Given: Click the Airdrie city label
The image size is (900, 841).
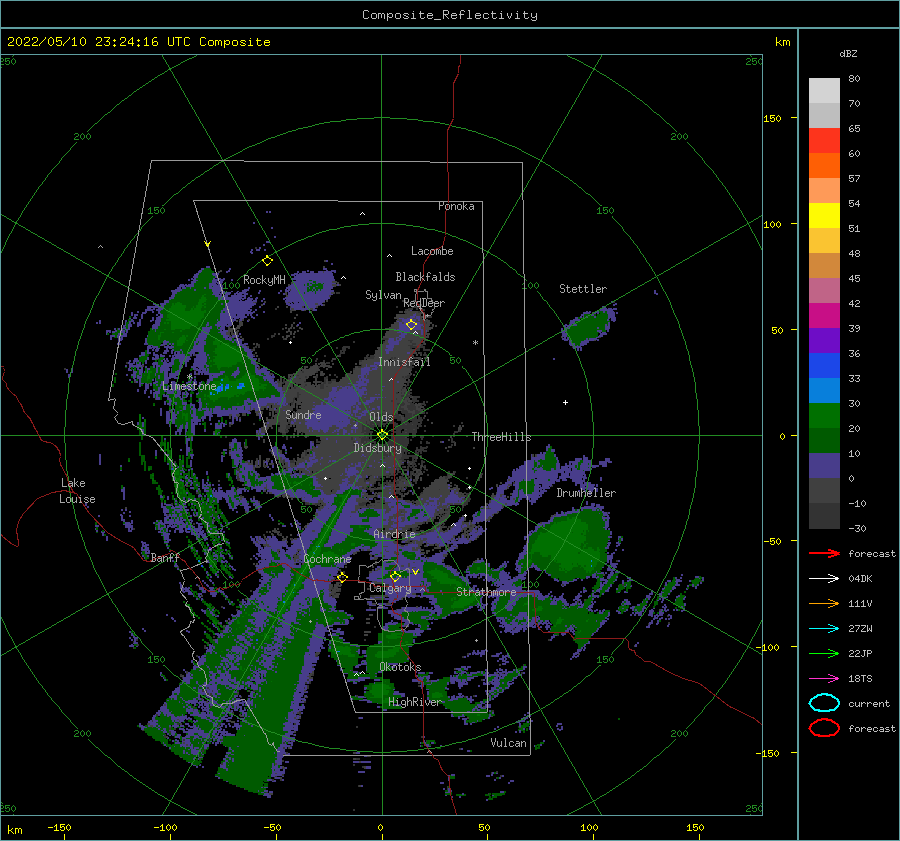Looking at the screenshot, I should coord(394,534).
